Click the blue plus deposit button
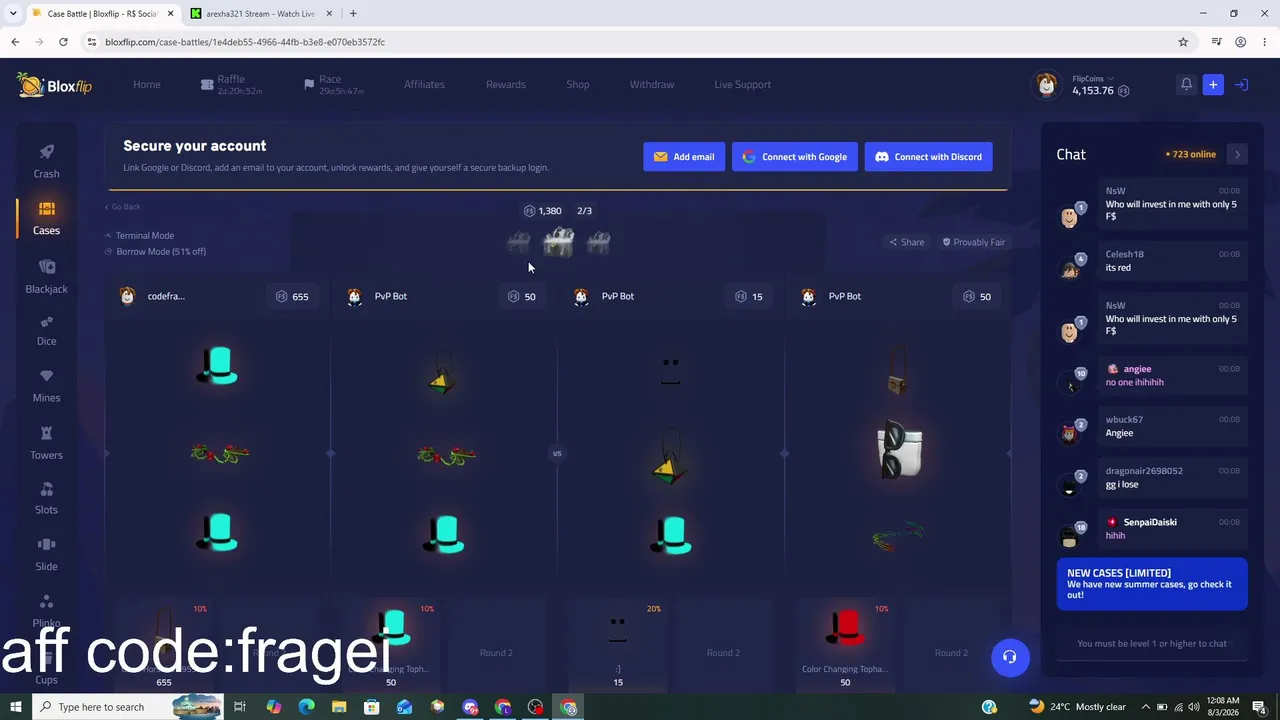The height and width of the screenshot is (720, 1280). tap(1213, 85)
